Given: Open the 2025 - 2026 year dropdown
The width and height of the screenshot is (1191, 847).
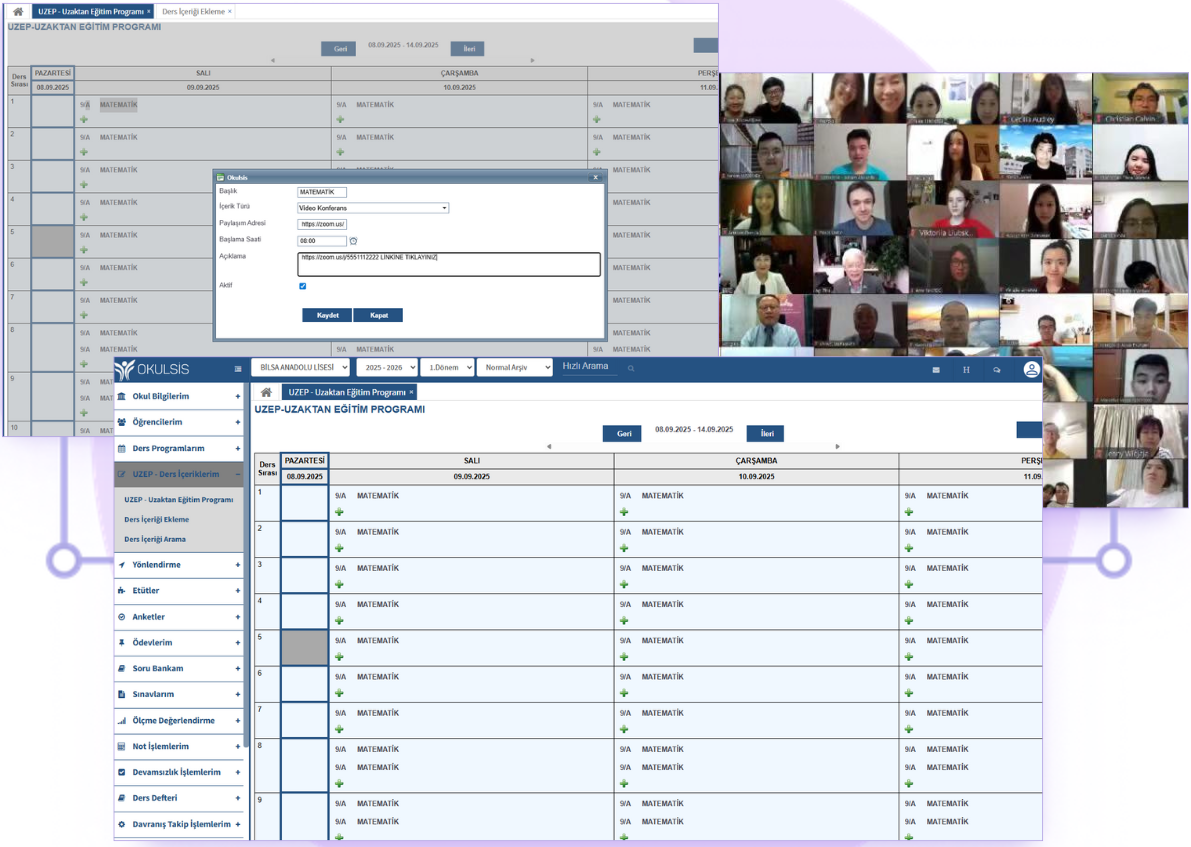Looking at the screenshot, I should click(x=386, y=368).
